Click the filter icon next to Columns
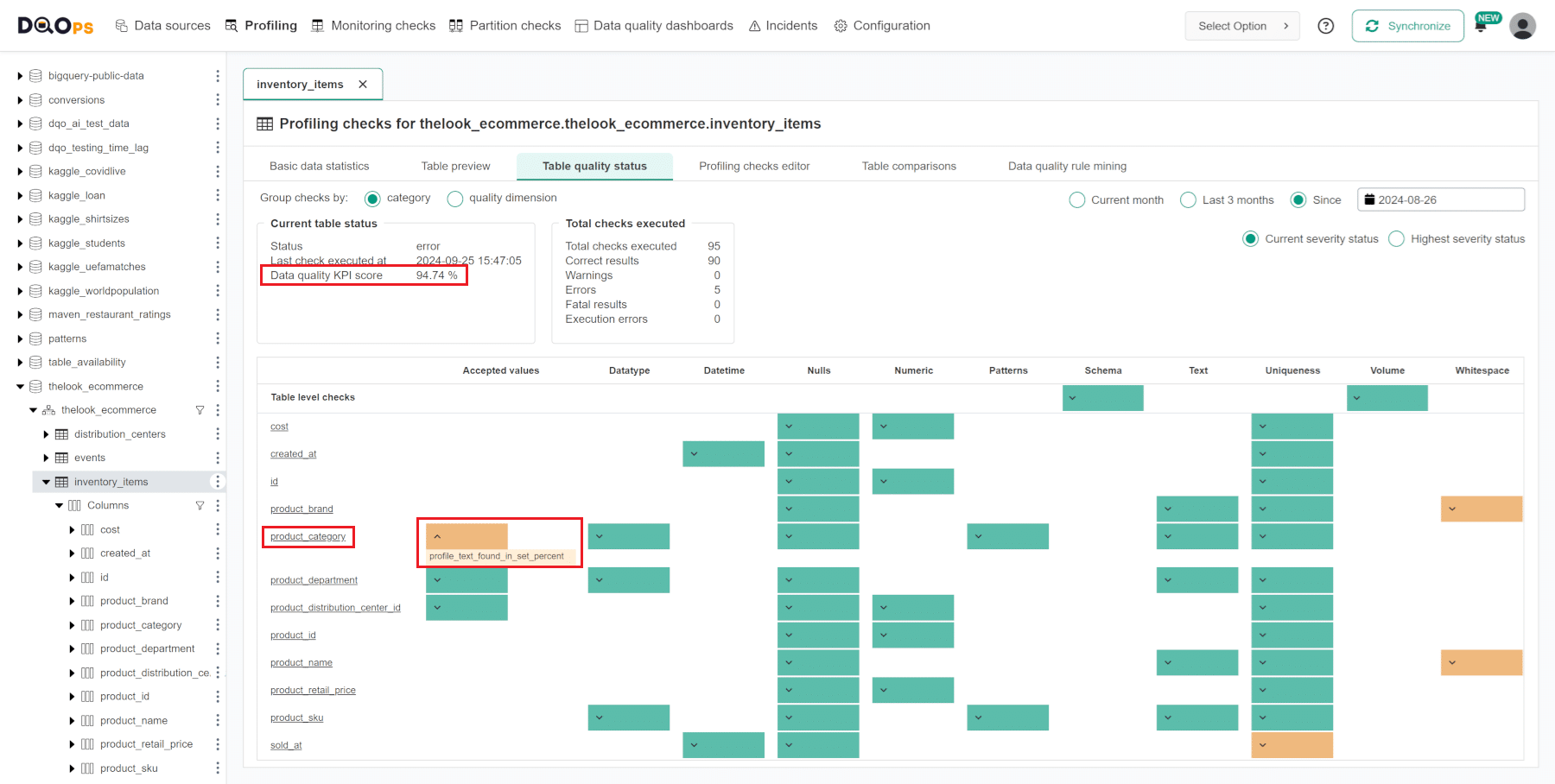 (200, 505)
